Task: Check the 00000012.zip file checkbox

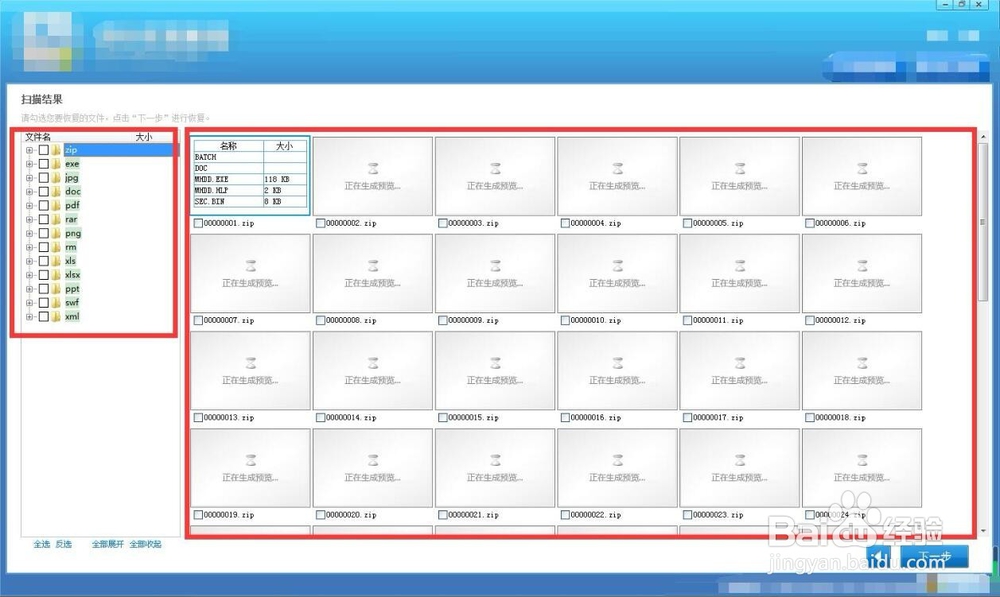Action: (x=810, y=320)
